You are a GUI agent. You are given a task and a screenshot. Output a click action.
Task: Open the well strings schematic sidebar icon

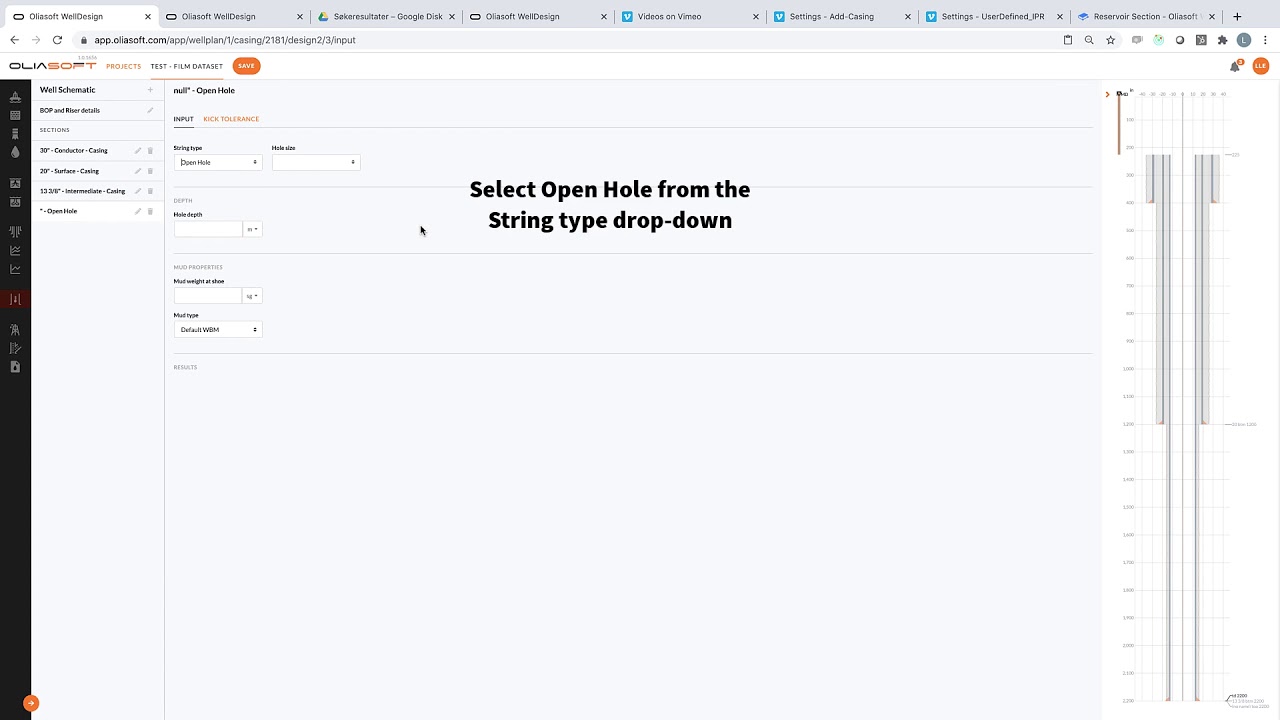coord(15,232)
